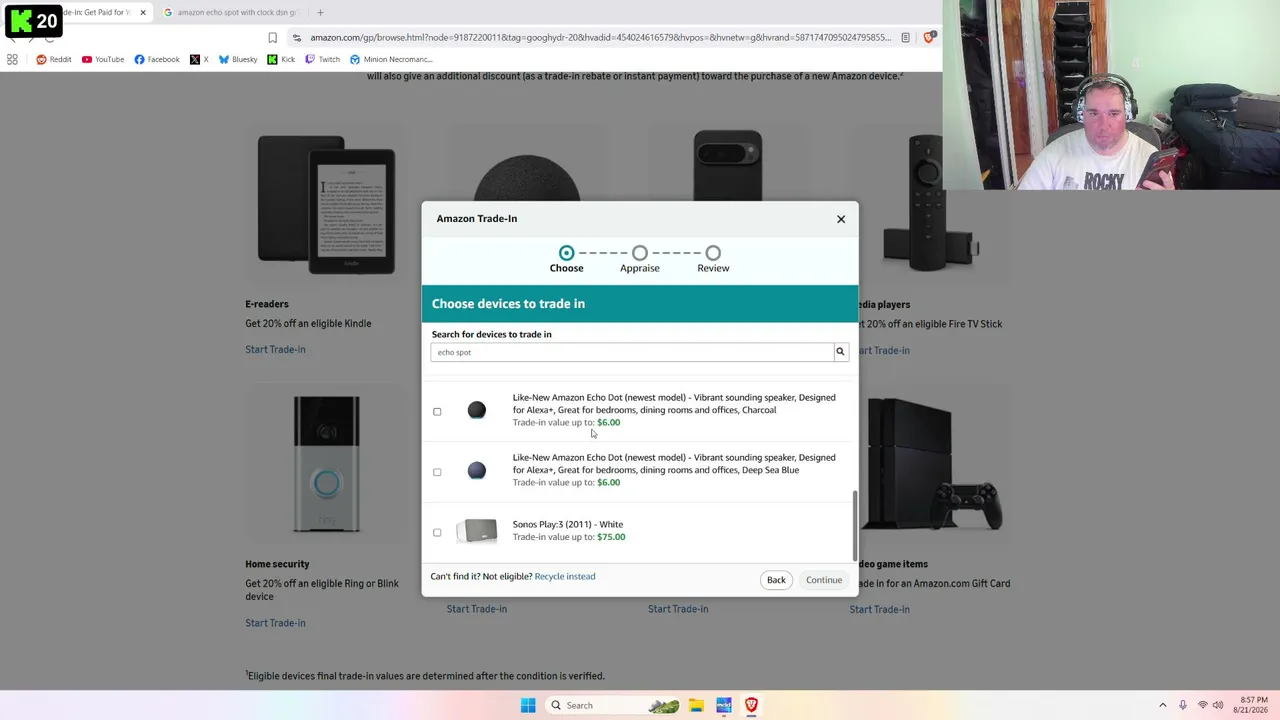Click the trade-in device list scrollbar
The height and width of the screenshot is (720, 1280).
[854, 526]
